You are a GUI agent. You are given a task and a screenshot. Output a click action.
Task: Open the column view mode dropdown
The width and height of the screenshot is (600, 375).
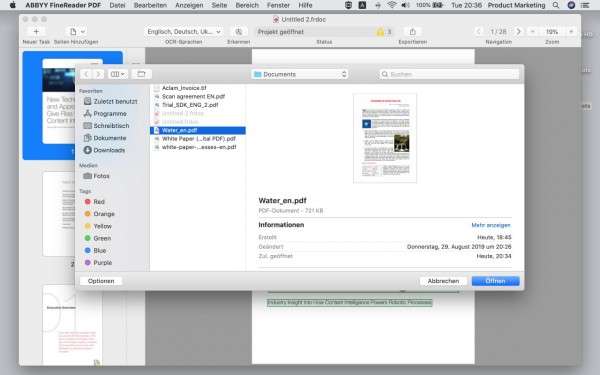click(x=117, y=74)
